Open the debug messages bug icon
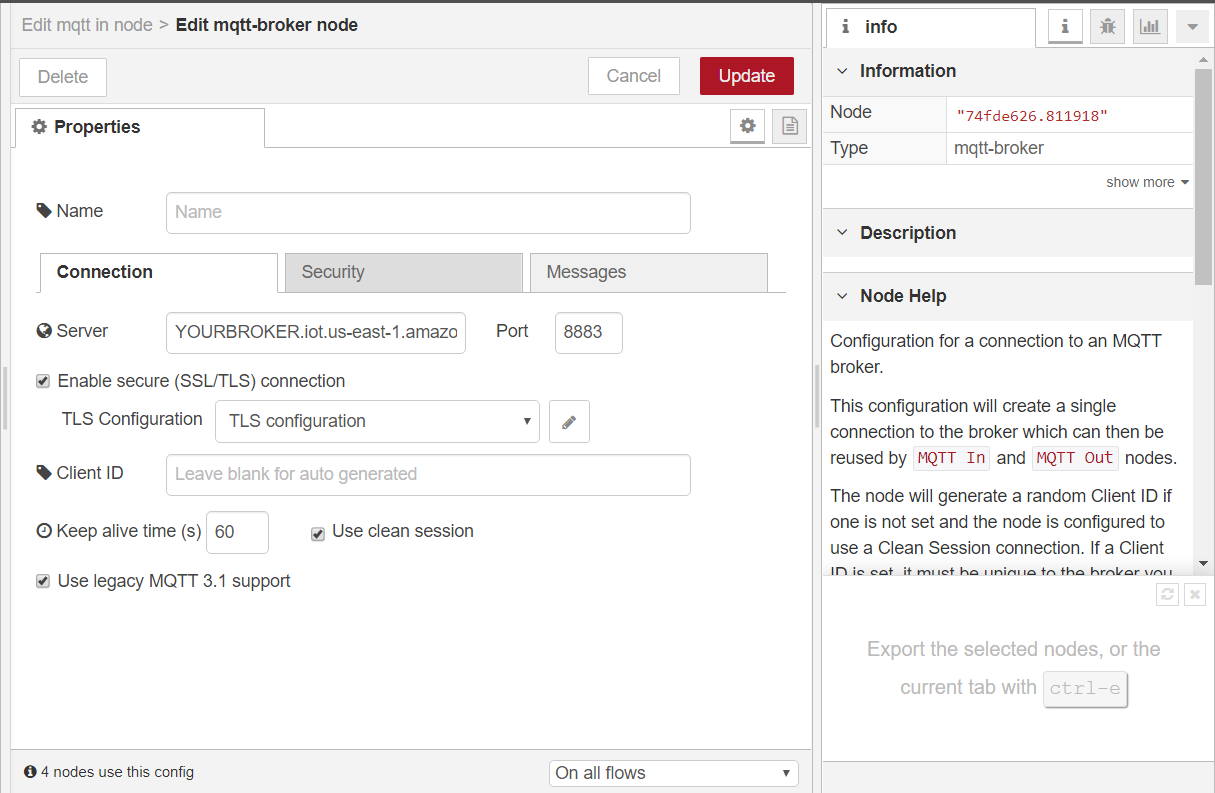Screen dimensions: 1215x793 pyautogui.click(x=1108, y=27)
